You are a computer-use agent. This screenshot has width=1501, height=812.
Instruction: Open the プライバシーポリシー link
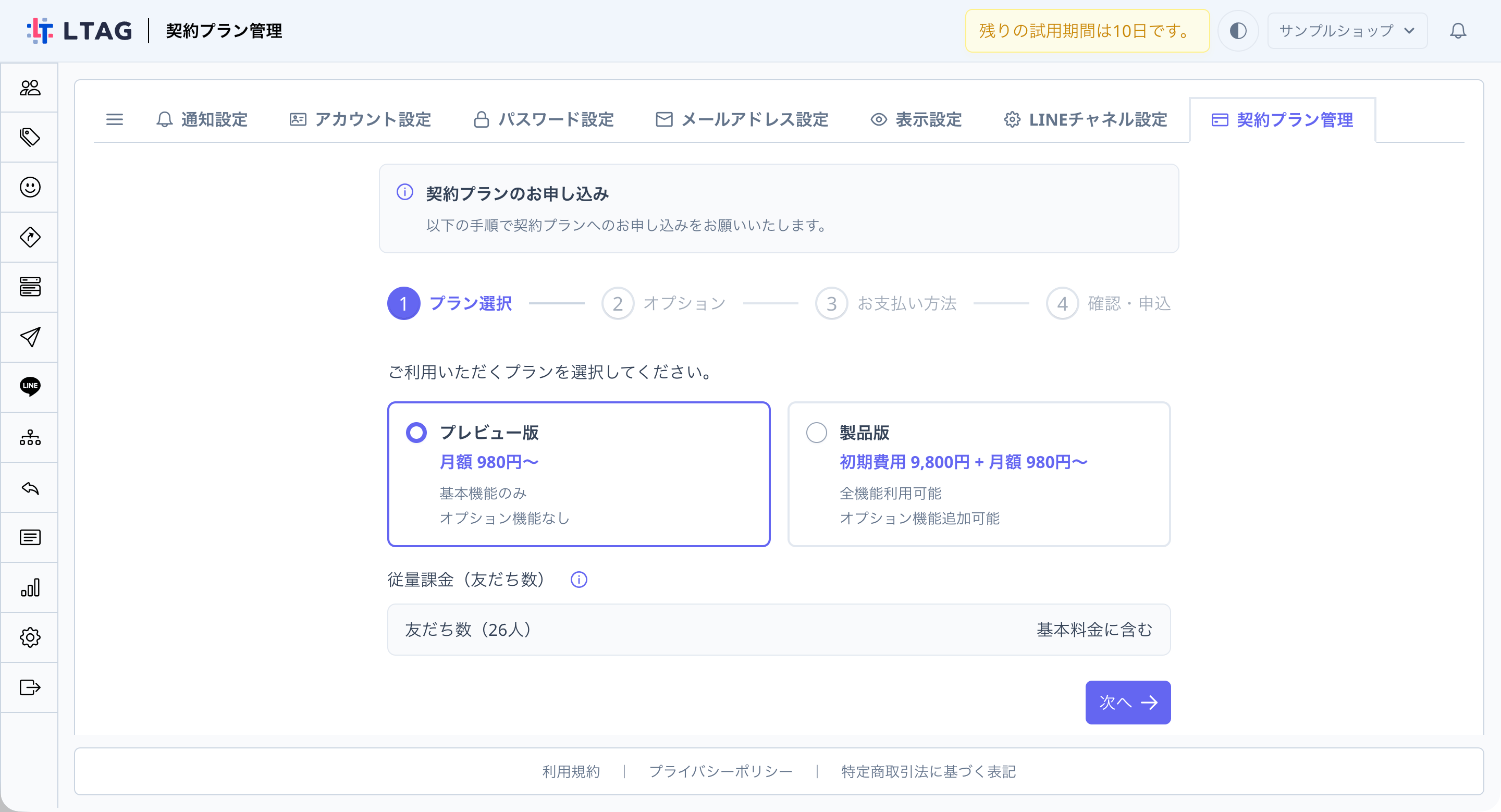pos(721,772)
